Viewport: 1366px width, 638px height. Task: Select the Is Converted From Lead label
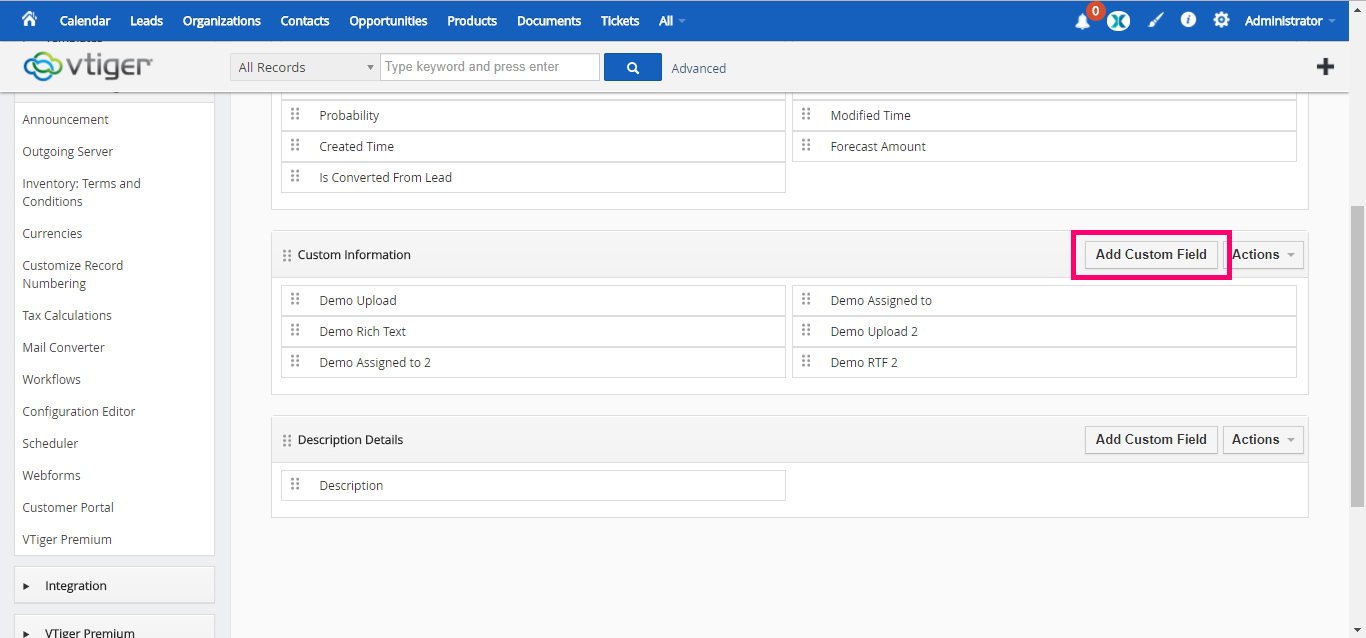385,177
